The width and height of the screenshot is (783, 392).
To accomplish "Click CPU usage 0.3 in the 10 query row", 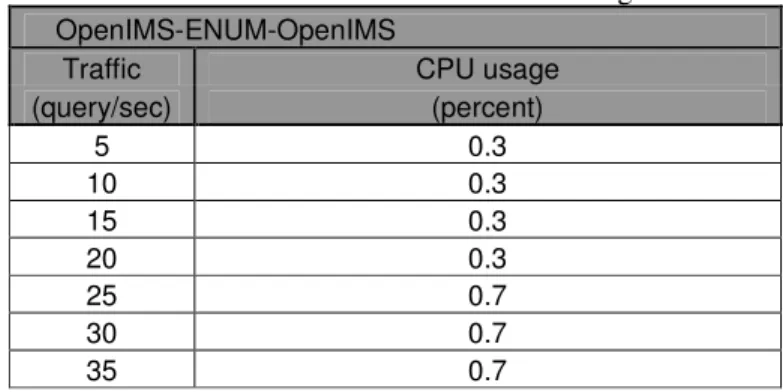I will pyautogui.click(x=487, y=182).
